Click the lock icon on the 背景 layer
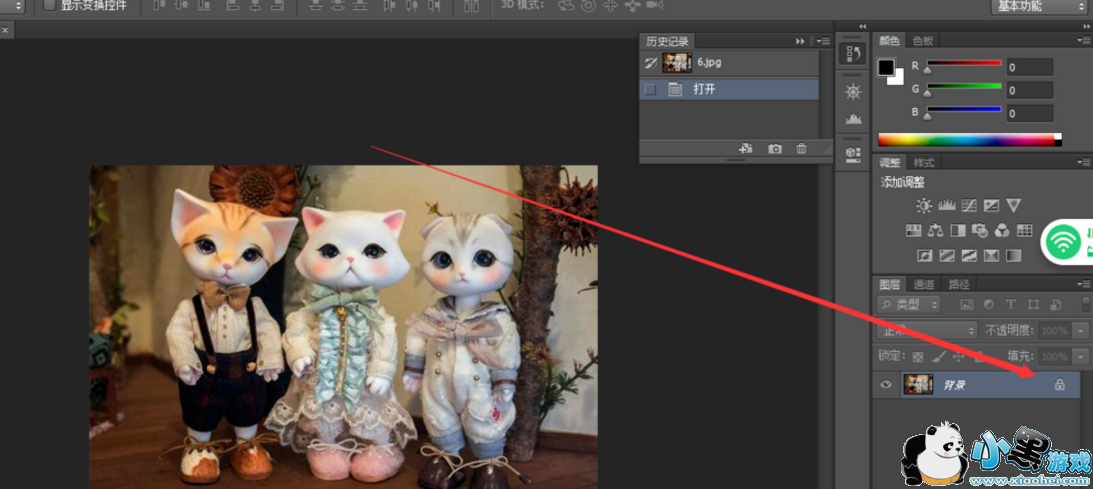Viewport: 1093px width, 489px height. 1059,385
